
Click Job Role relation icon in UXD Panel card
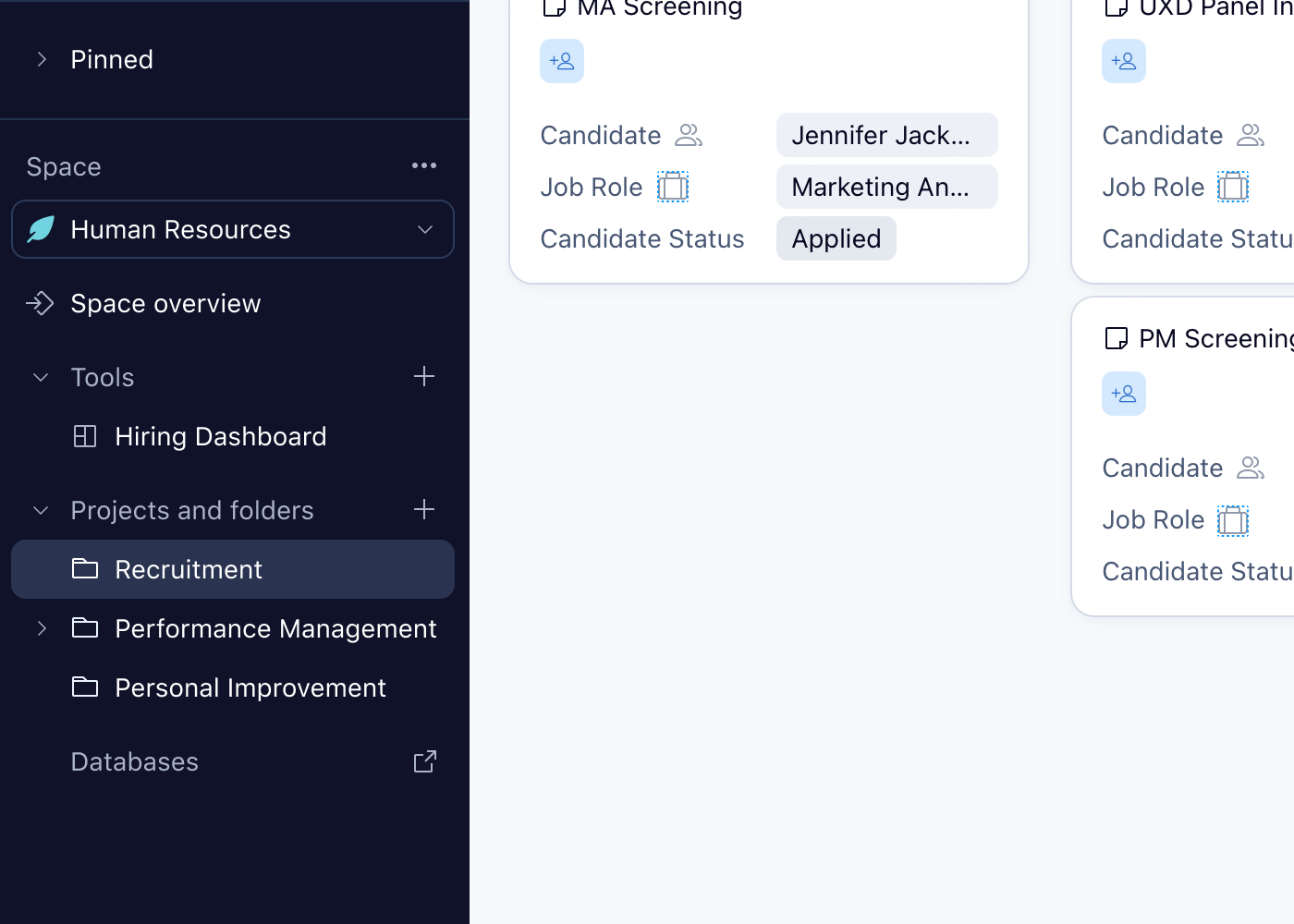(1233, 187)
